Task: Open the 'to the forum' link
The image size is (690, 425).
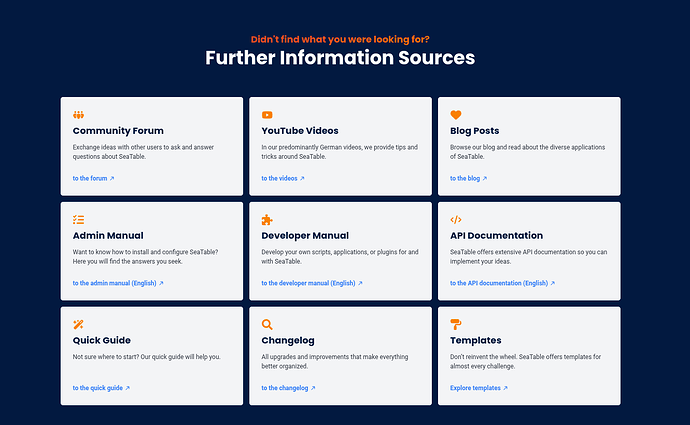Action: (x=93, y=178)
